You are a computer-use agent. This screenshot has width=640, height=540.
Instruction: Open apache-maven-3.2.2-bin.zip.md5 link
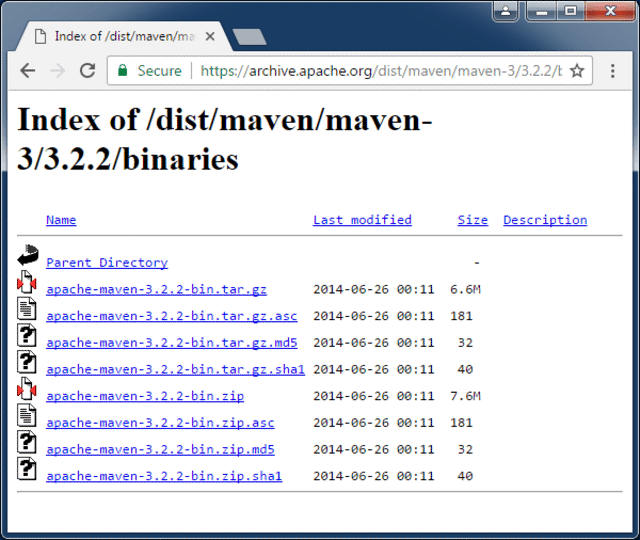point(160,449)
